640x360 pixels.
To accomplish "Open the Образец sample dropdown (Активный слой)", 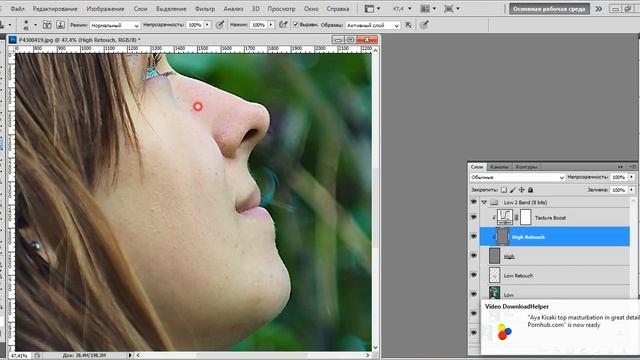I will (373, 25).
